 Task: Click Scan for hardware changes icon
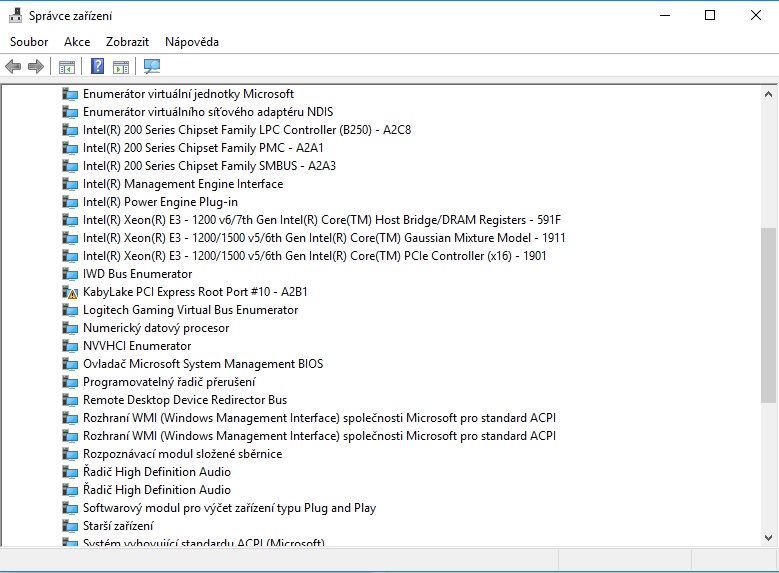(x=151, y=67)
